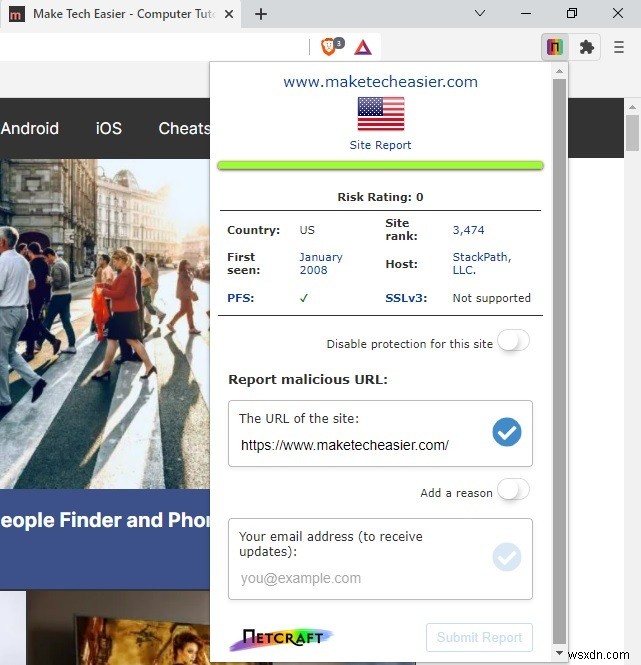Click the SSLv3 label link
The height and width of the screenshot is (665, 641).
click(406, 298)
